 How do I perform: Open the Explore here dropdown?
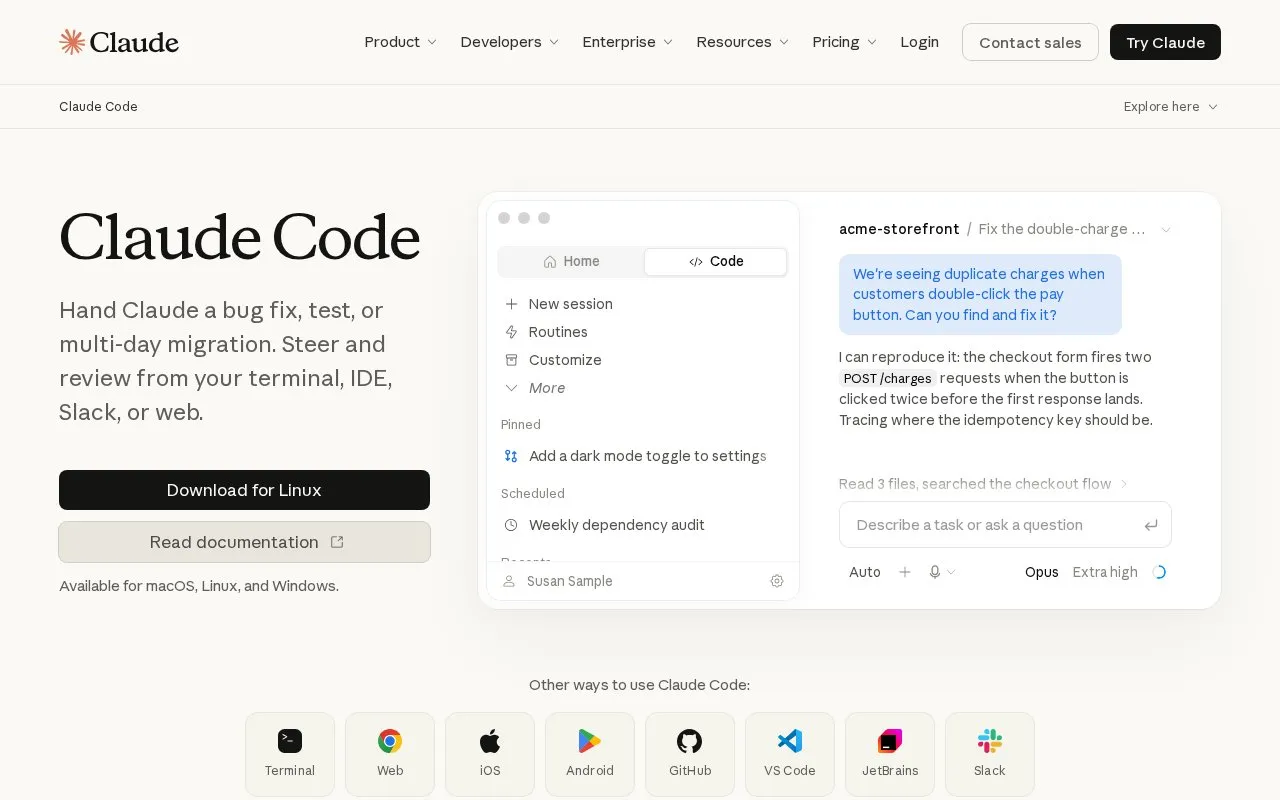tap(1171, 107)
